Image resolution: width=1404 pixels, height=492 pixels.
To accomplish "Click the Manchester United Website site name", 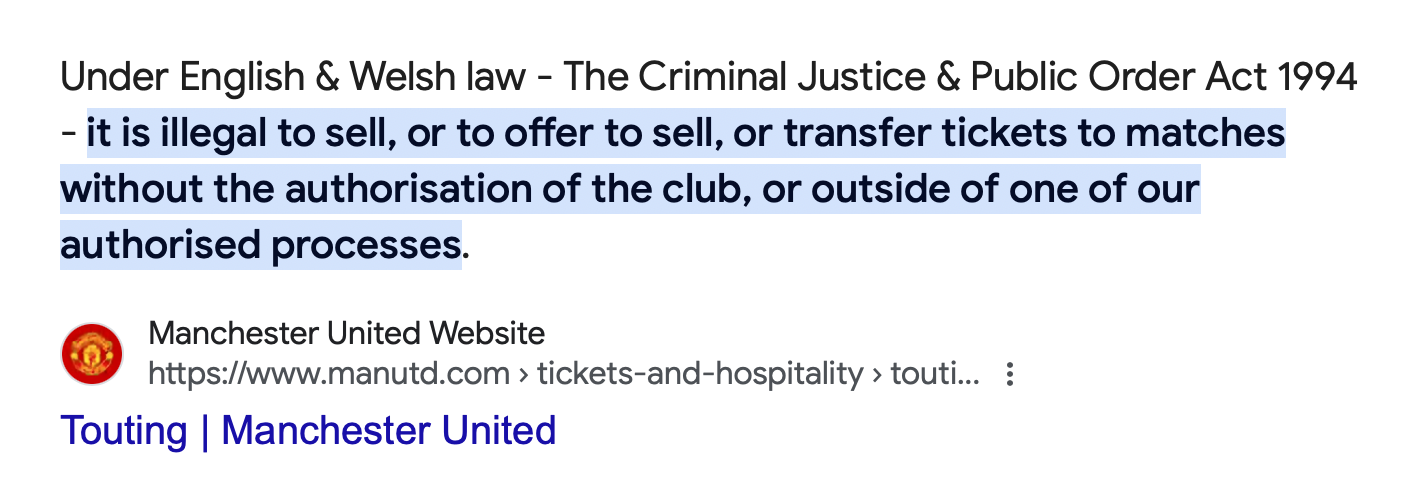I will tap(346, 333).
